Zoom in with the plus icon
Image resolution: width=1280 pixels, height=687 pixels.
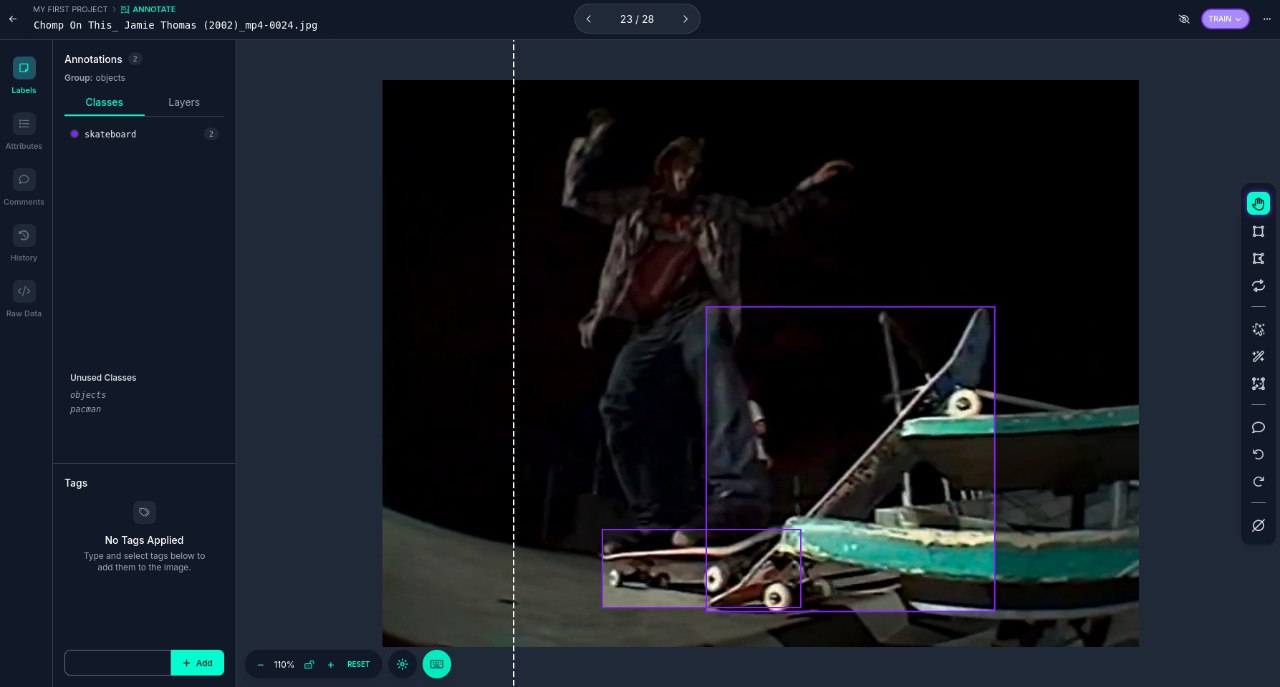[x=331, y=664]
